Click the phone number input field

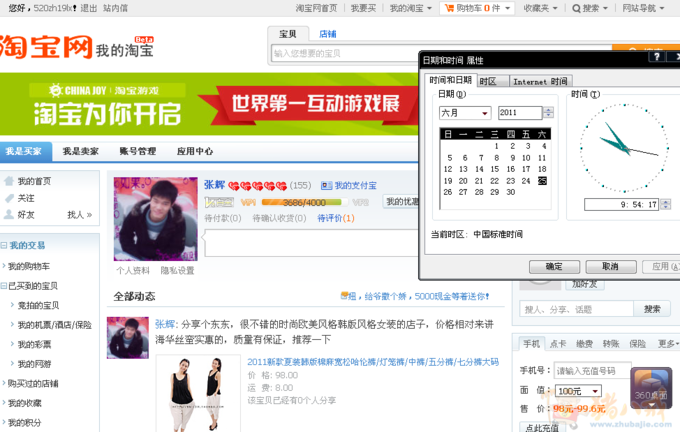592,371
